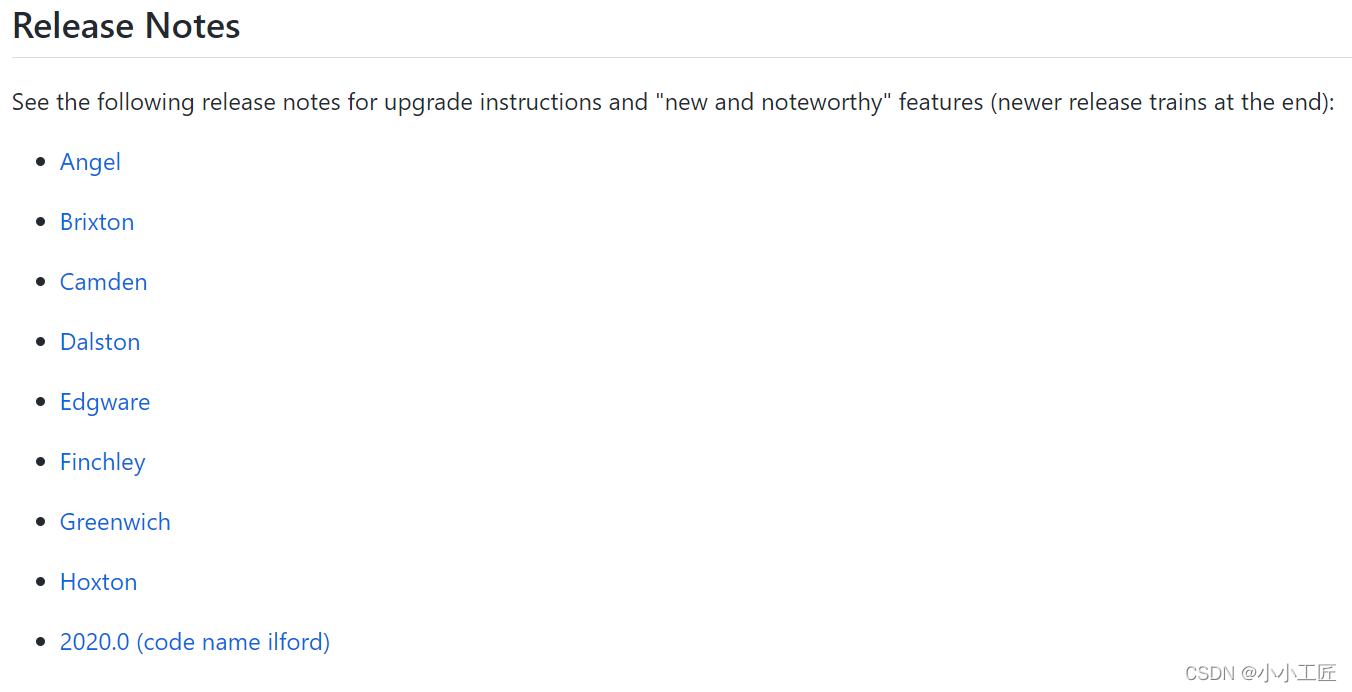
Task: Click the CSDN watermark text
Action: pyautogui.click(x=1260, y=673)
